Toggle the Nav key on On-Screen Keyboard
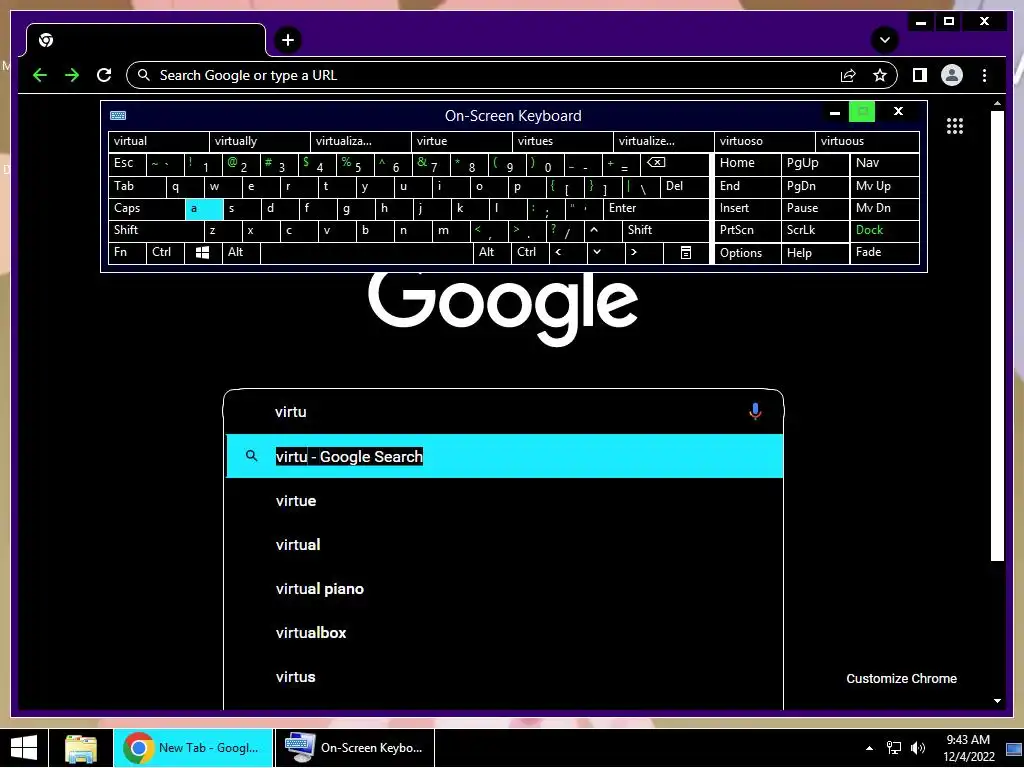Image resolution: width=1024 pixels, height=768 pixels. click(884, 164)
